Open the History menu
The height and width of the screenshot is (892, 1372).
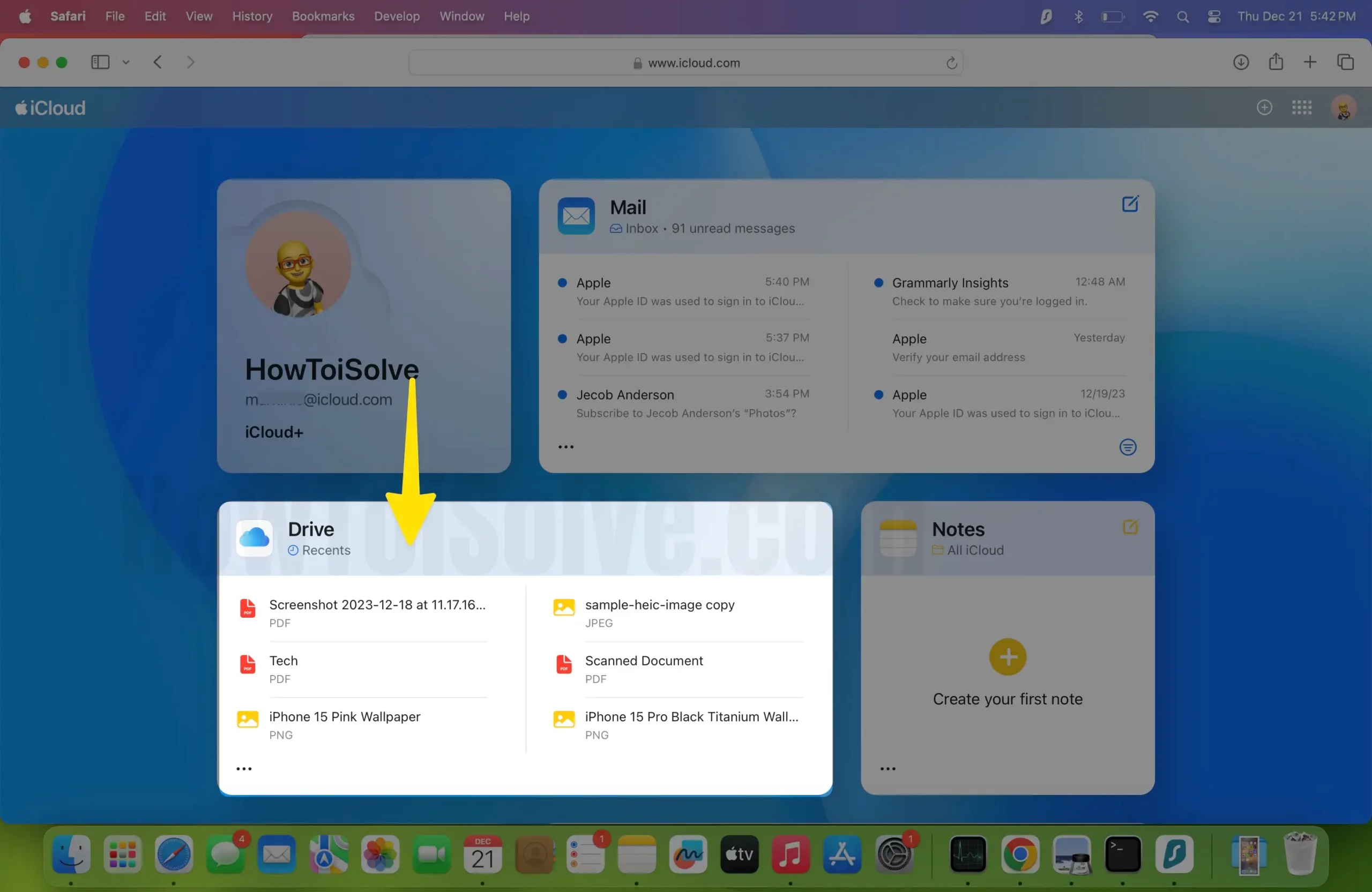pyautogui.click(x=252, y=17)
